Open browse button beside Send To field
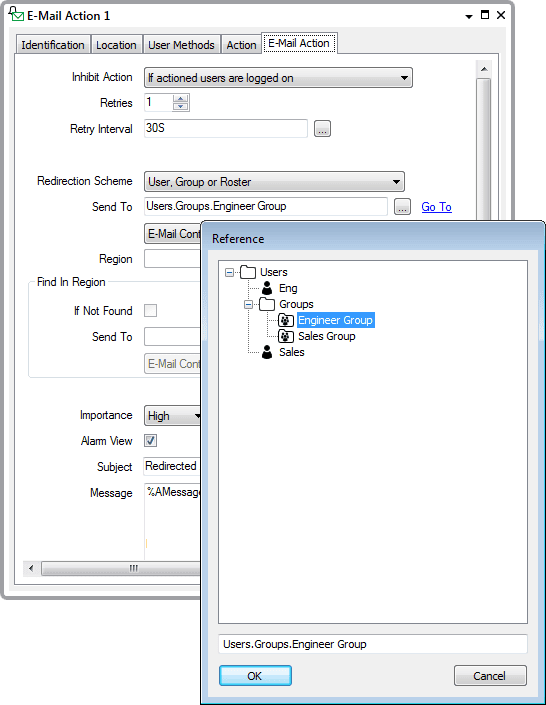Image resolution: width=546 pixels, height=705 pixels. 402,207
